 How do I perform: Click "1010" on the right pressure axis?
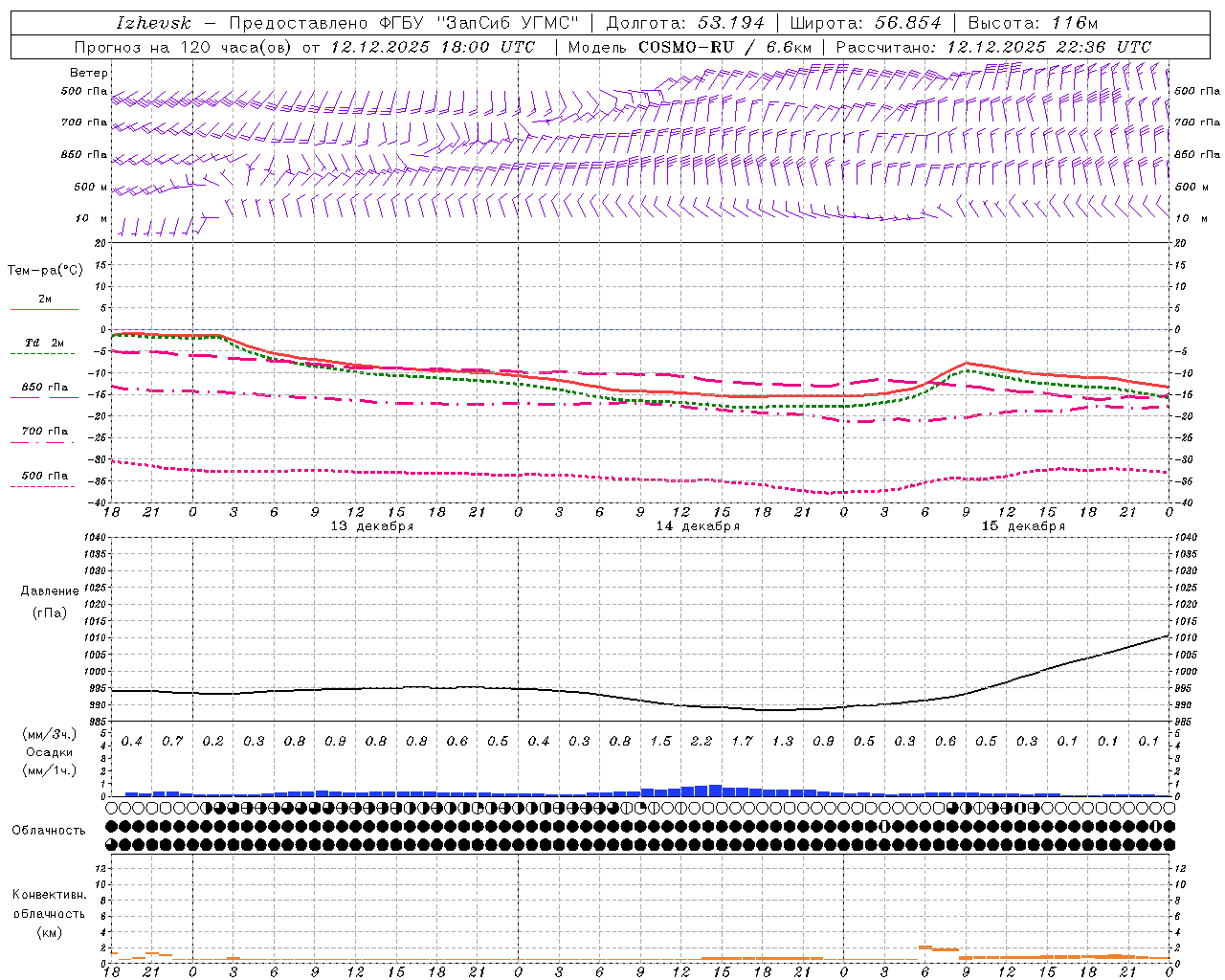point(1185,637)
